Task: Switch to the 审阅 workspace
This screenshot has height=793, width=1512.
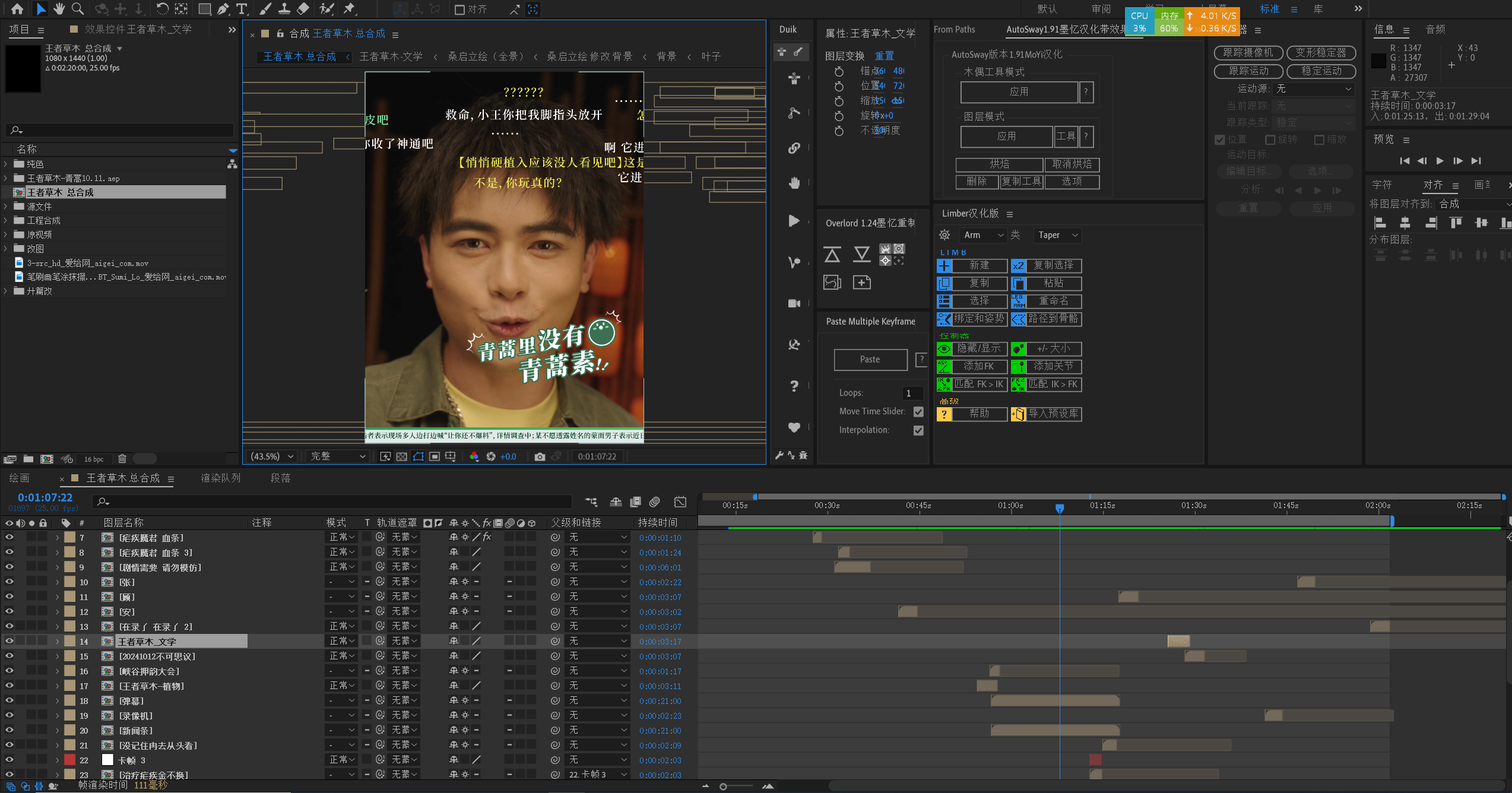Action: [x=1101, y=9]
